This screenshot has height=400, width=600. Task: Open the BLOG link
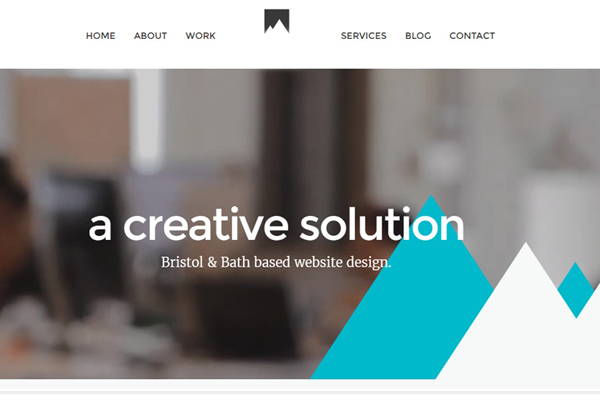[x=418, y=36]
